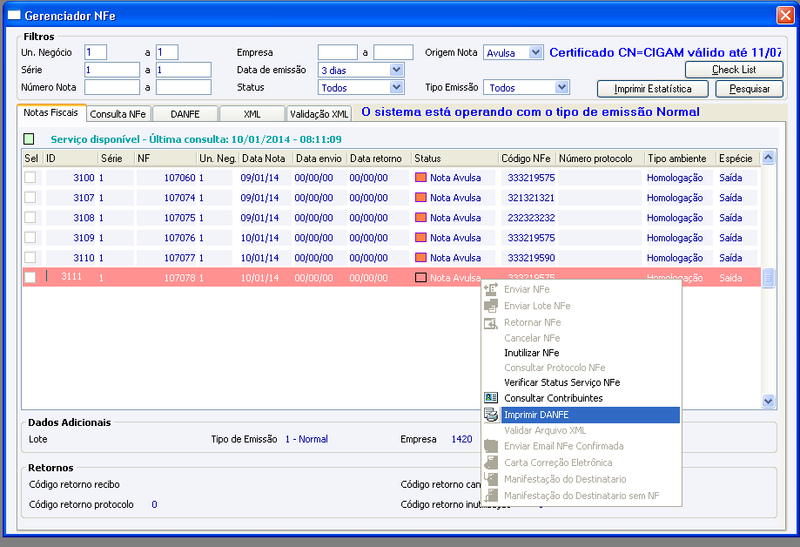Click the Consultar Contribuintes menu icon
The width and height of the screenshot is (800, 547).
pos(491,398)
